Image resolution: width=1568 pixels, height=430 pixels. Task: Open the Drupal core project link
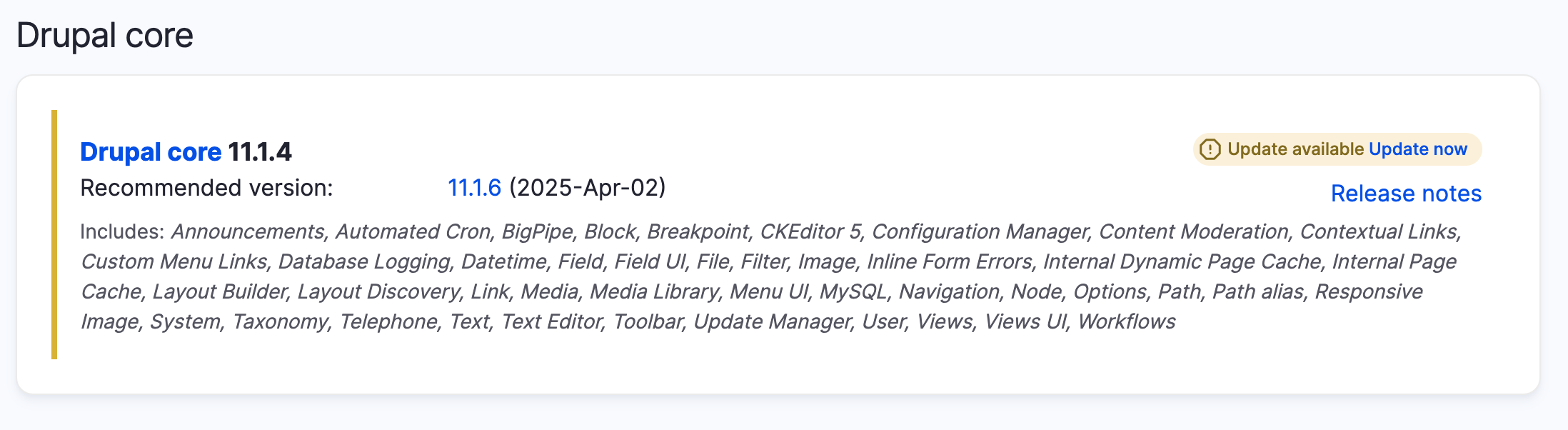(151, 152)
